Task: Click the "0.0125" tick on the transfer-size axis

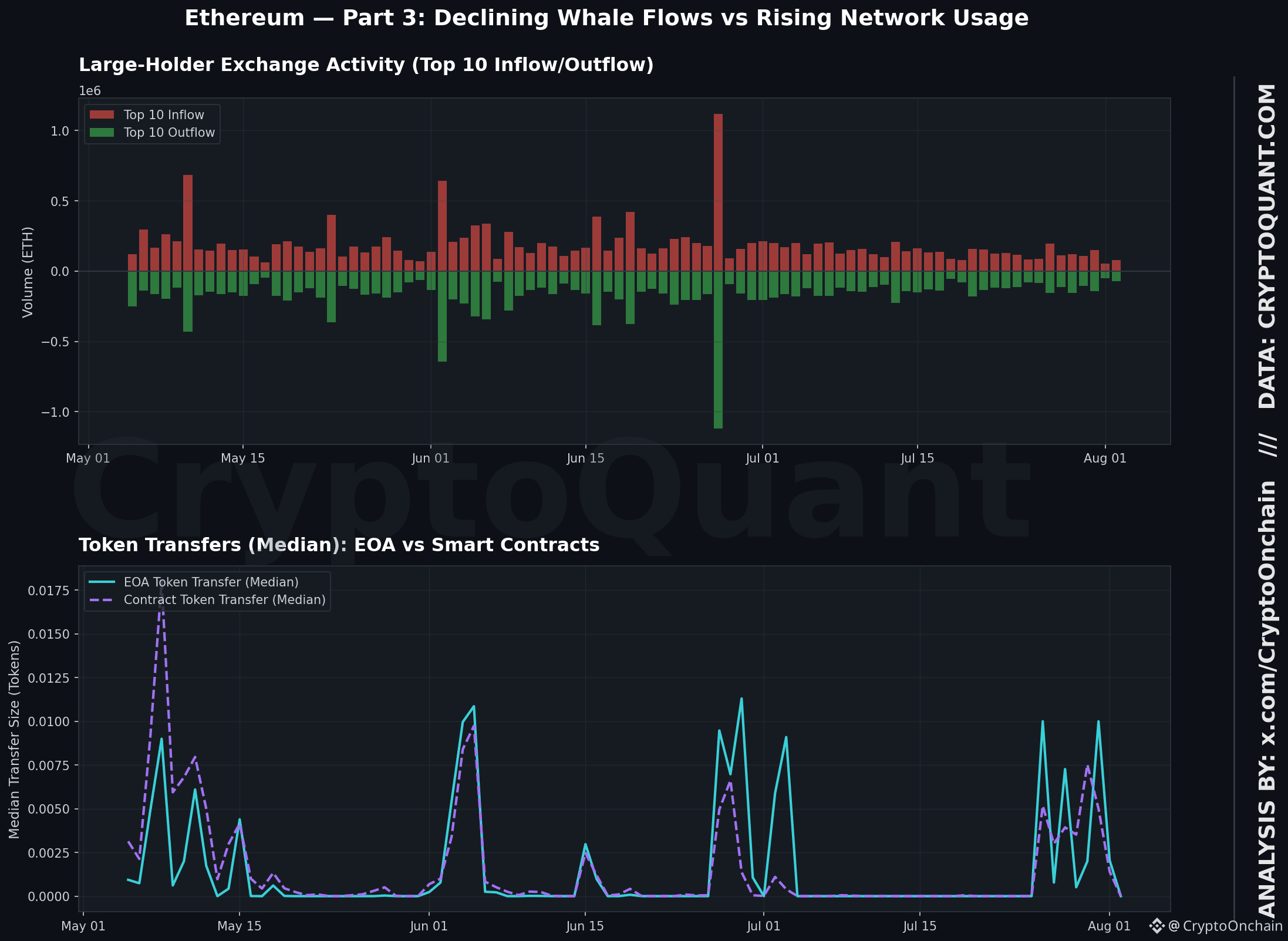Action: tap(49, 678)
